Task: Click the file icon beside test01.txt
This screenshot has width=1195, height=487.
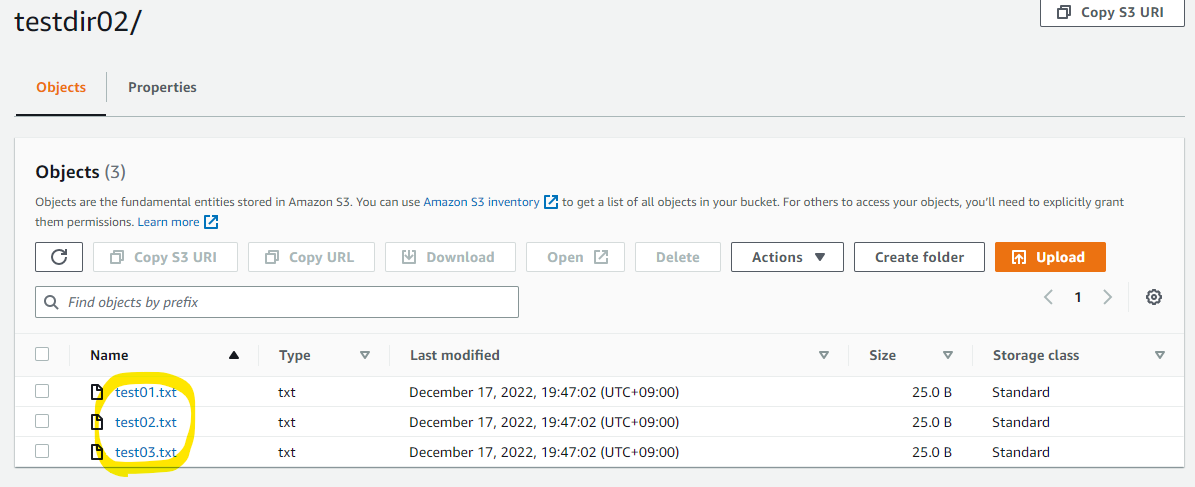Action: [97, 392]
